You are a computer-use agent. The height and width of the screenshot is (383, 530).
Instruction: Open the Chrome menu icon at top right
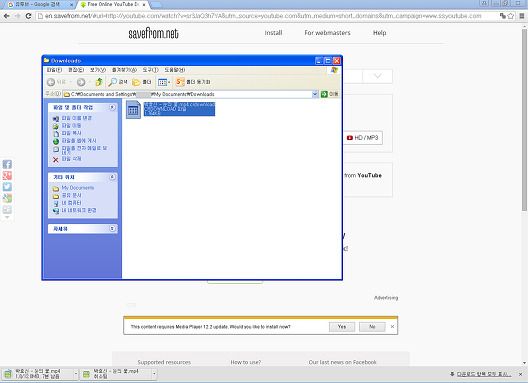(522, 16)
